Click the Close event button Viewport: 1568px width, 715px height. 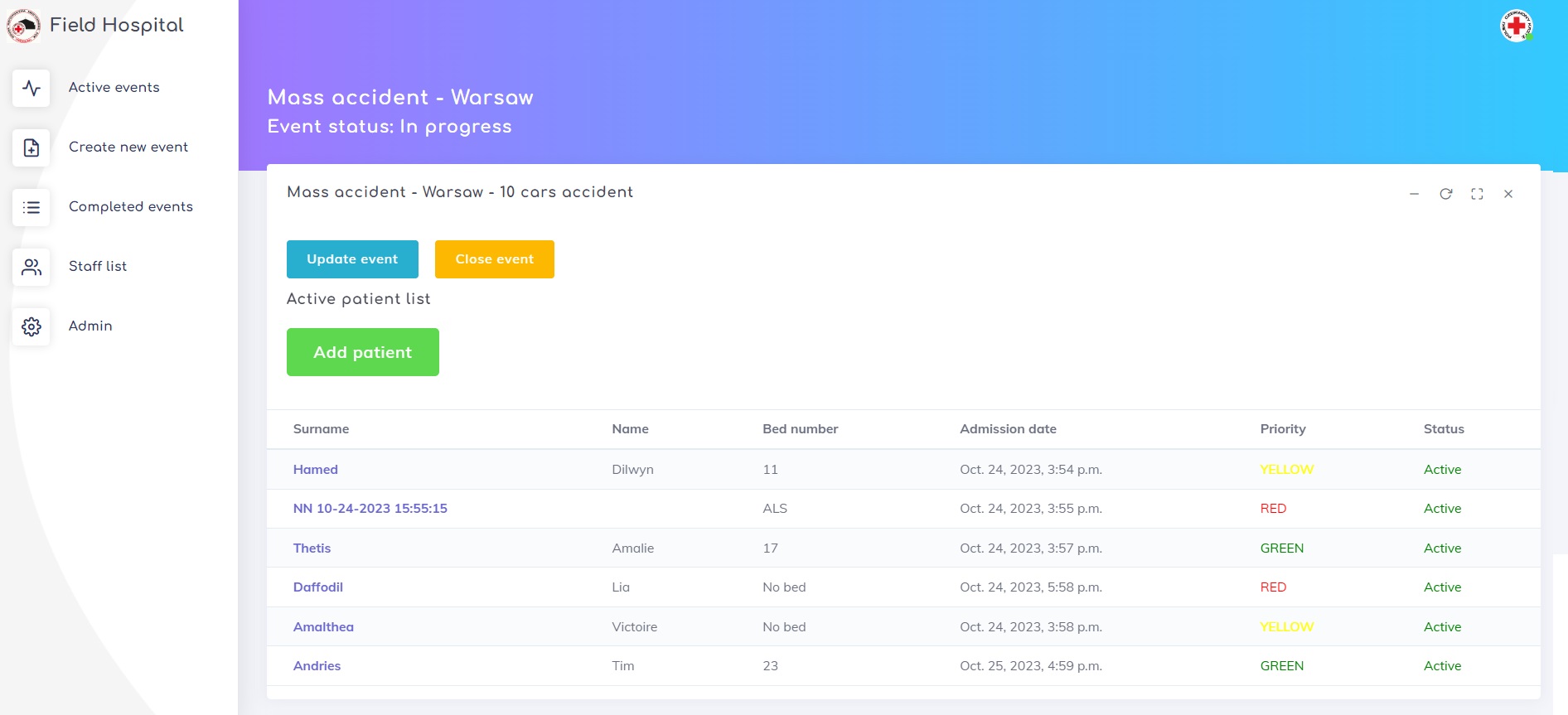coord(495,259)
